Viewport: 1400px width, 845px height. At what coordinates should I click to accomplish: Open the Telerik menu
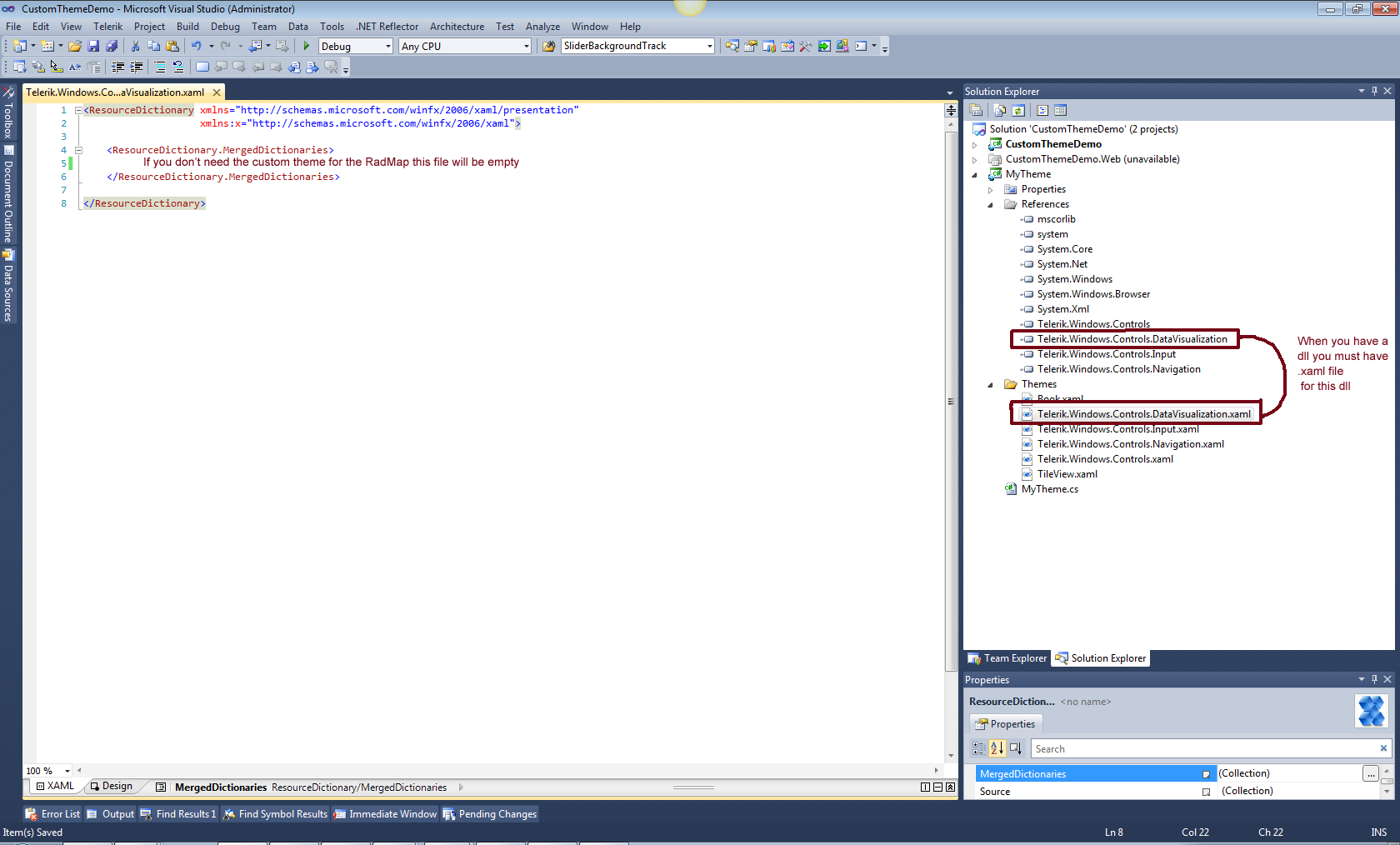click(x=107, y=27)
